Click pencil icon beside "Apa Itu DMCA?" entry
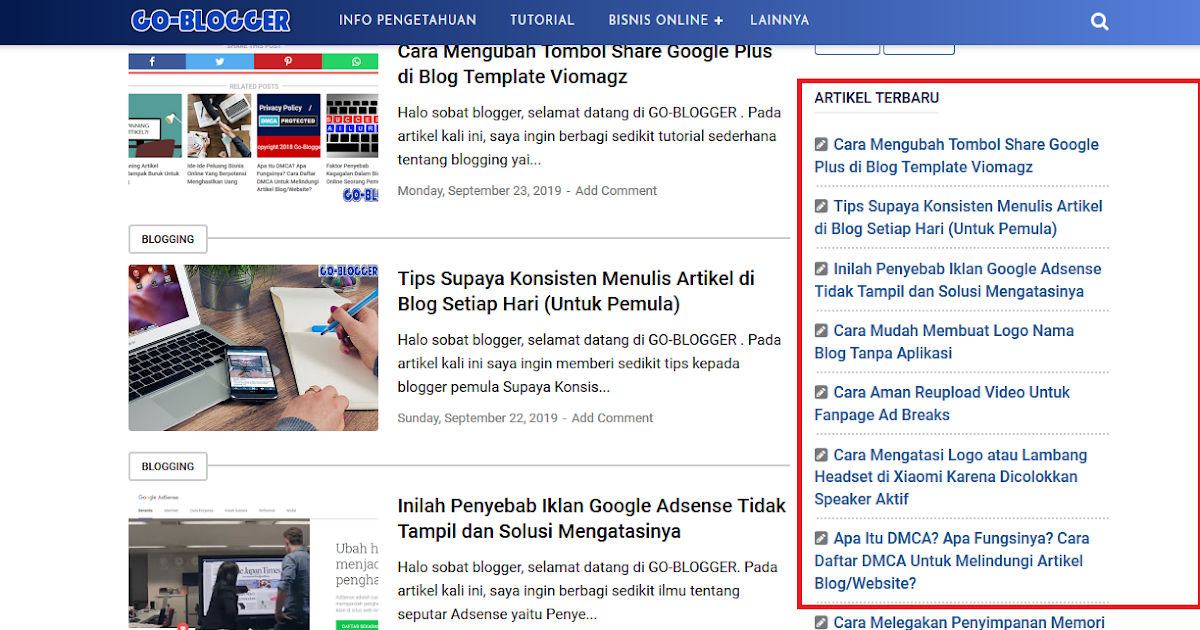This screenshot has height=630, width=1200. coord(822,538)
